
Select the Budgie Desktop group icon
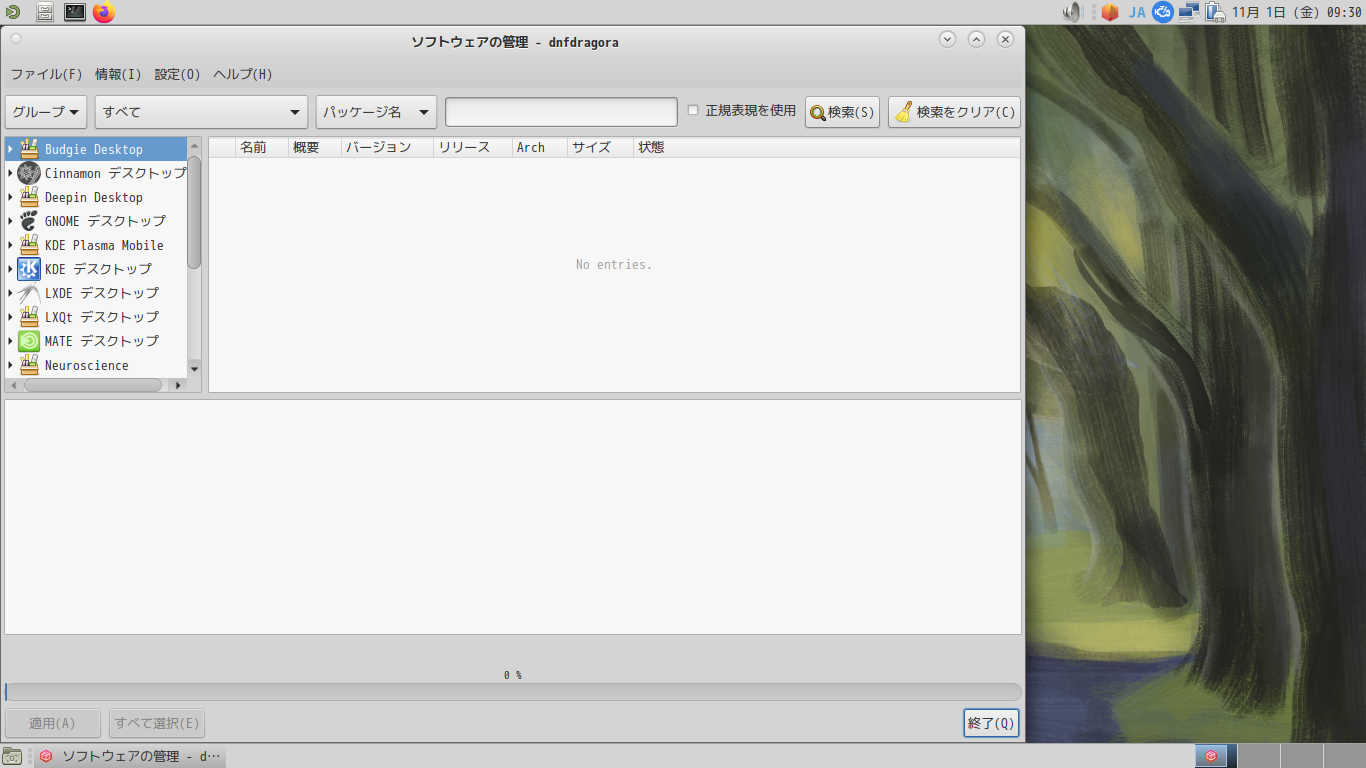pos(28,148)
